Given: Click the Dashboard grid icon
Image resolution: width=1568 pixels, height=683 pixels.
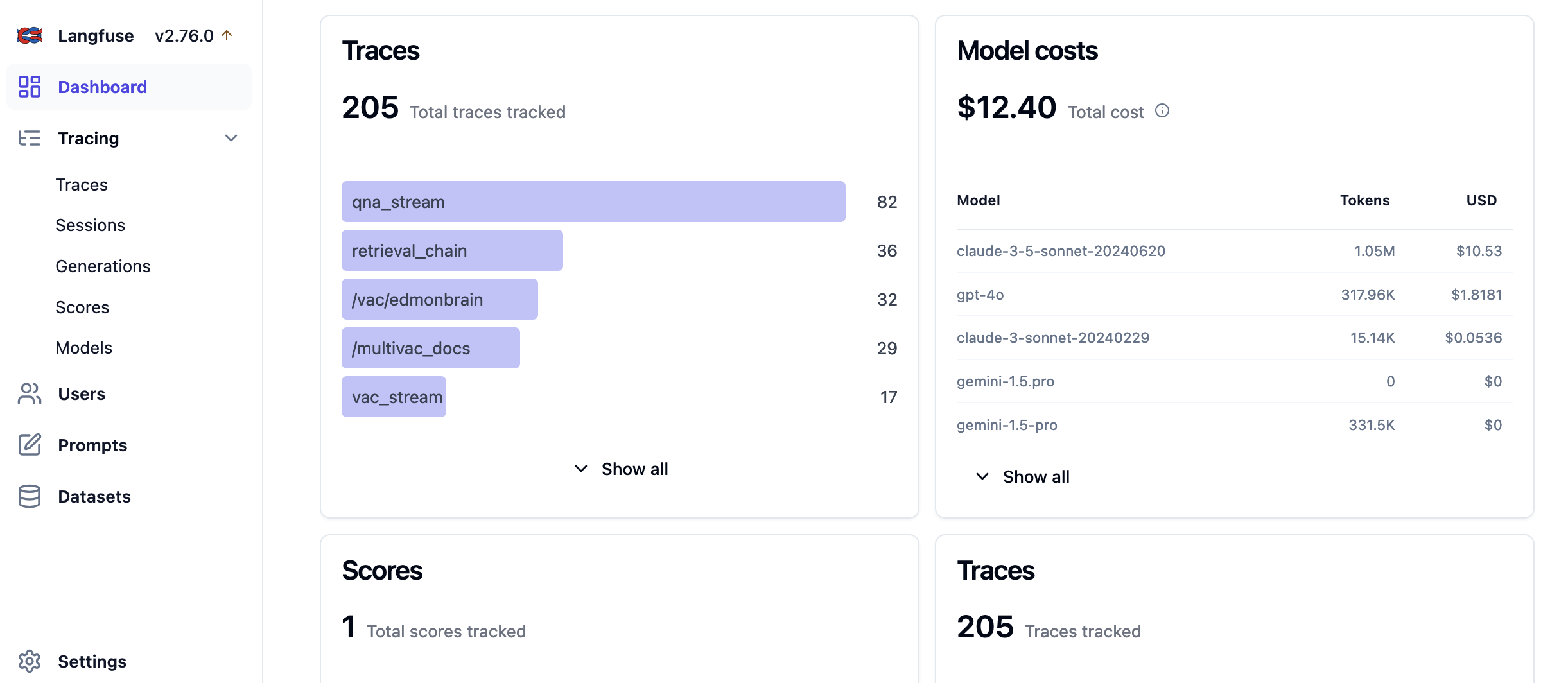Looking at the screenshot, I should 30,87.
